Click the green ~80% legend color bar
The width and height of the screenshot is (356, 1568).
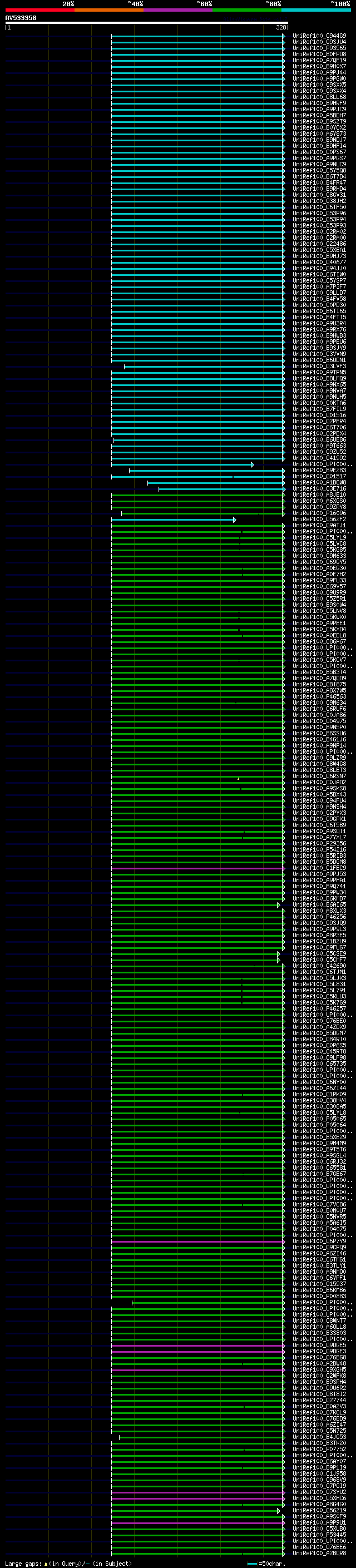[247, 10]
